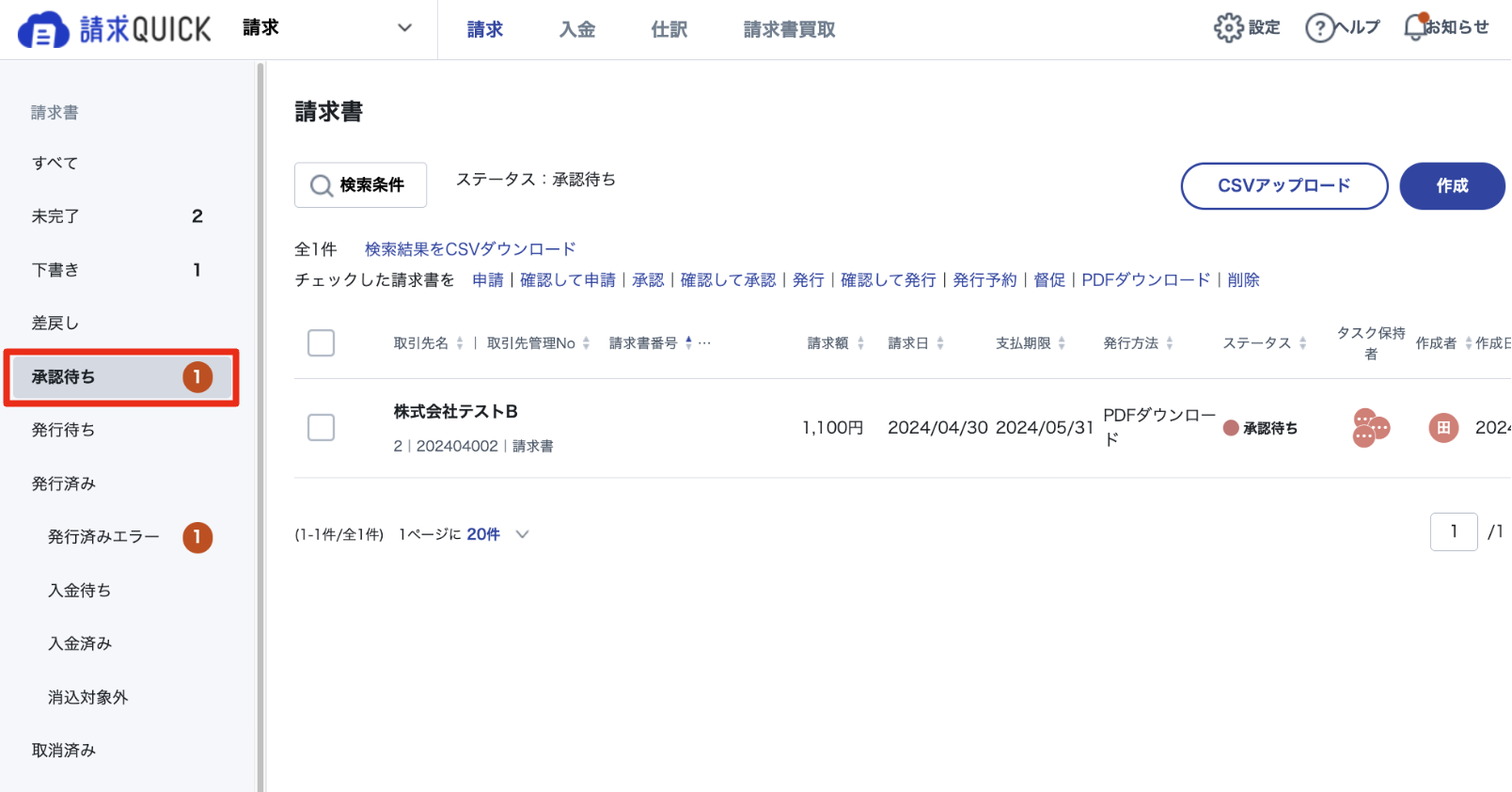Click the task holder chat bubbles icon
Image resolution: width=1512 pixels, height=792 pixels.
[x=1370, y=428]
